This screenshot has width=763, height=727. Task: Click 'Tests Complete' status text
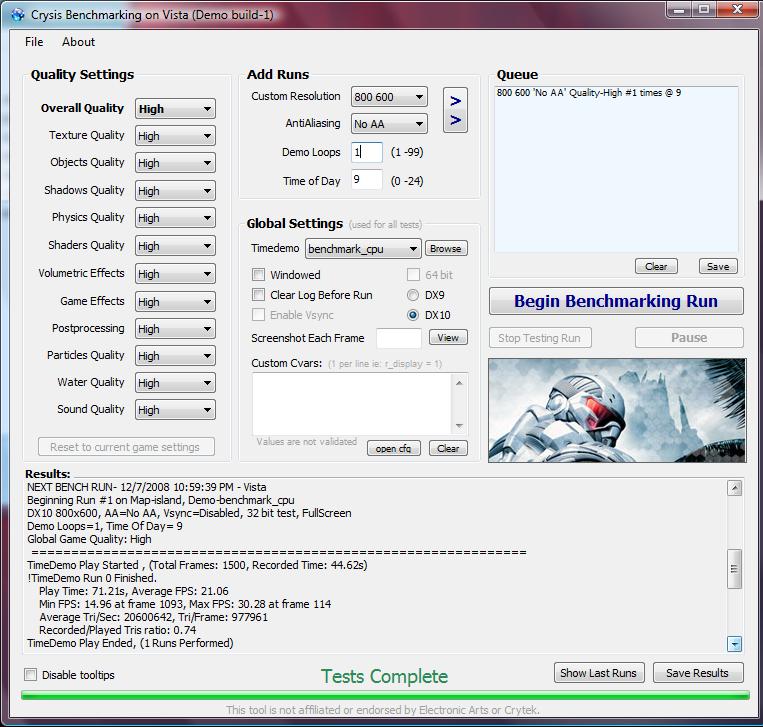tap(384, 676)
